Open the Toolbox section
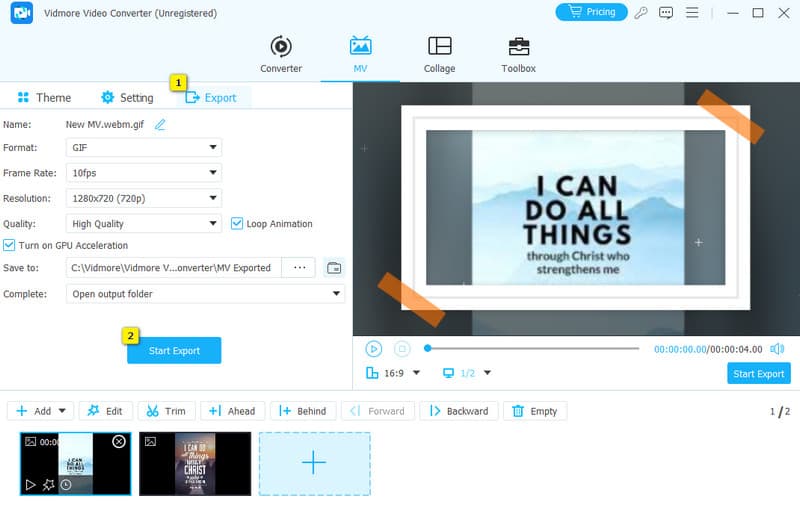Image resolution: width=800 pixels, height=517 pixels. click(x=518, y=55)
